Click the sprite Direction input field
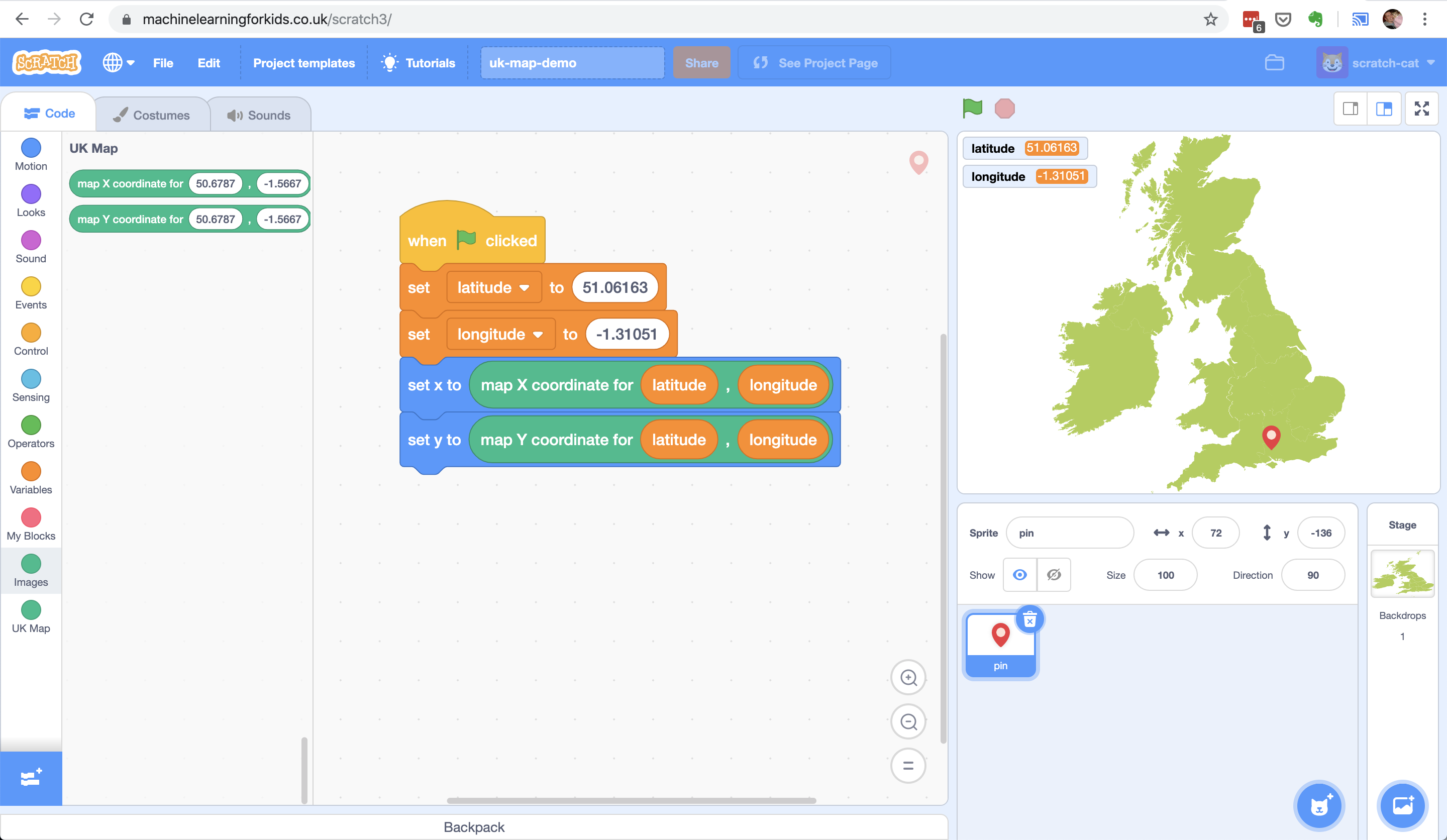The height and width of the screenshot is (840, 1447). [x=1313, y=575]
